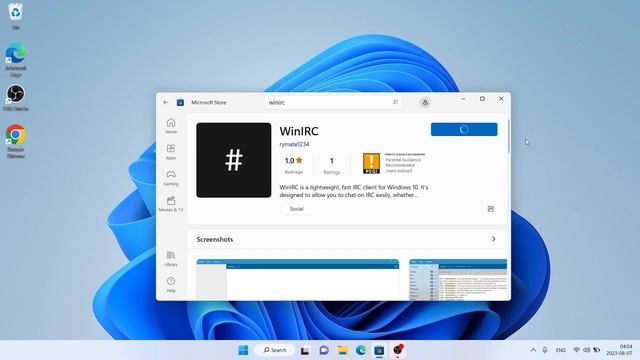Open File Explorer from taskbar
The image size is (640, 360).
click(x=342, y=350)
